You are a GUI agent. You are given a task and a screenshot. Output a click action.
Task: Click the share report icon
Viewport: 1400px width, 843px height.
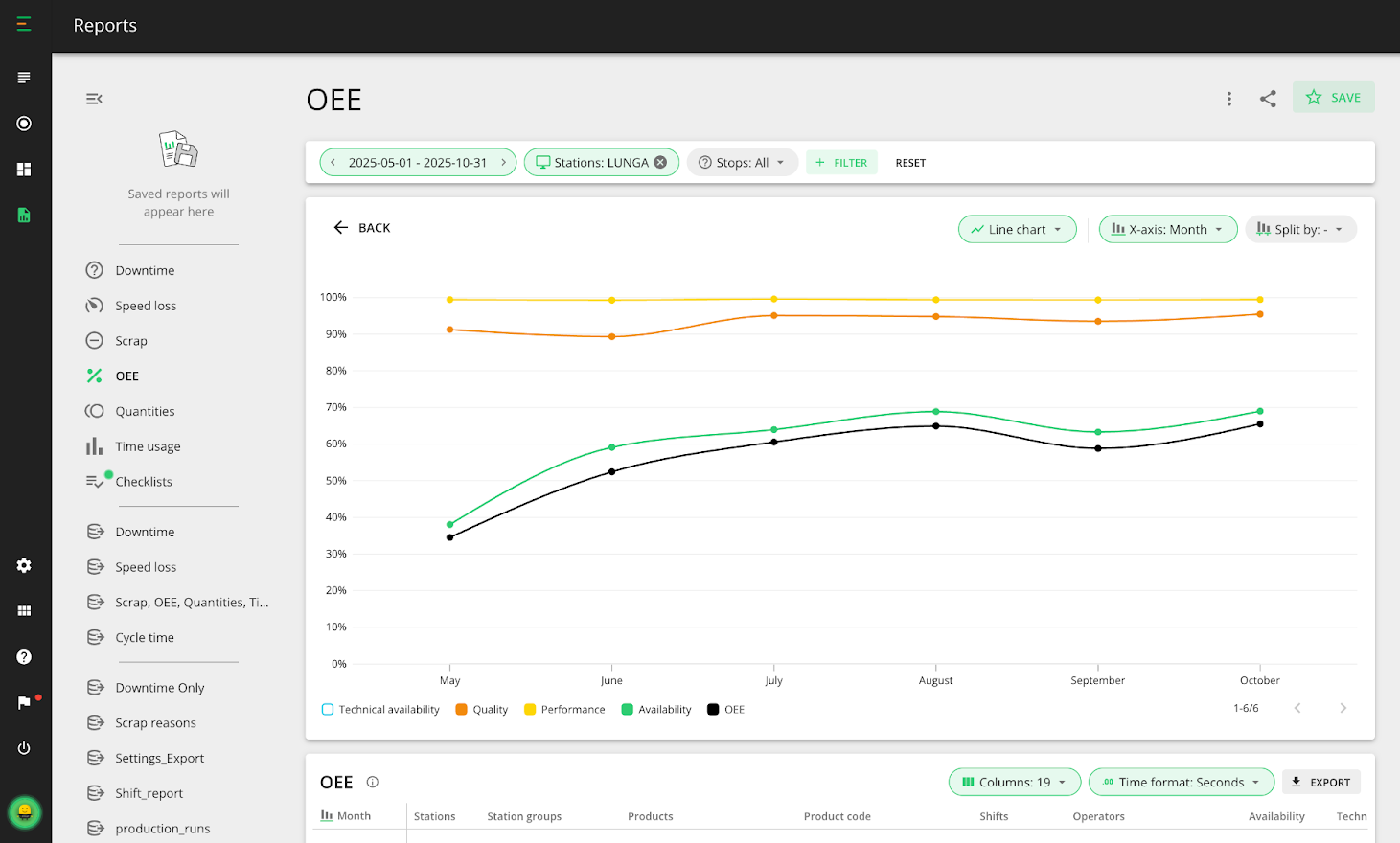click(1268, 98)
